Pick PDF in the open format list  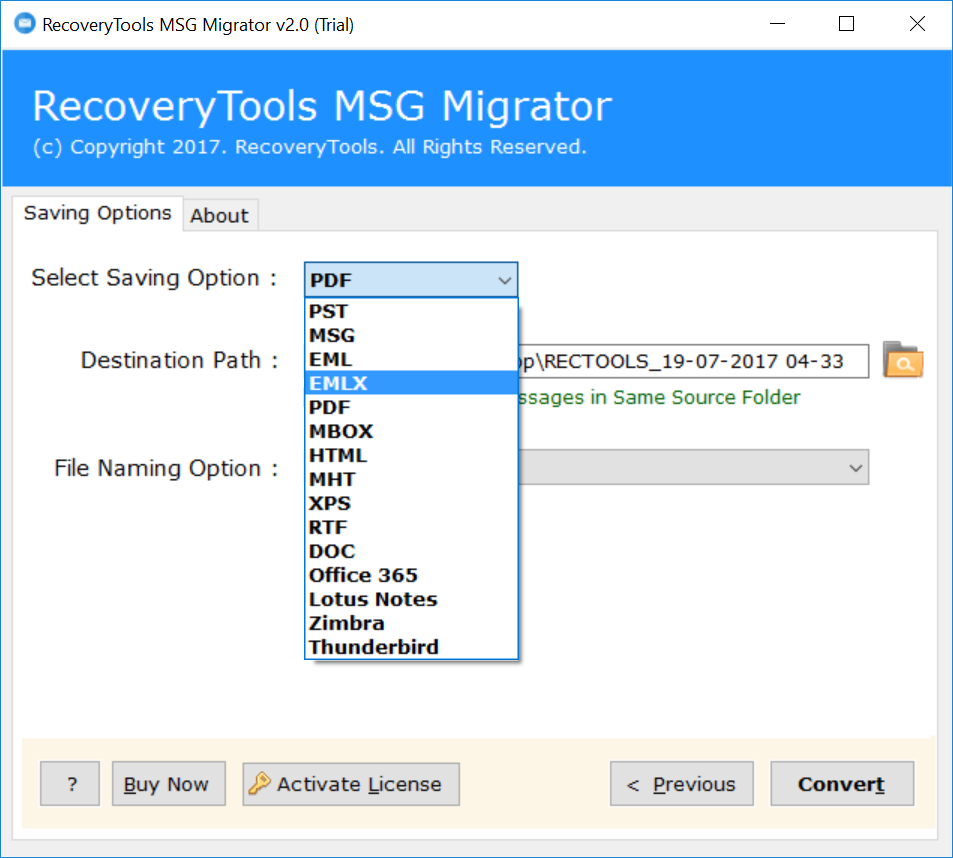(411, 407)
